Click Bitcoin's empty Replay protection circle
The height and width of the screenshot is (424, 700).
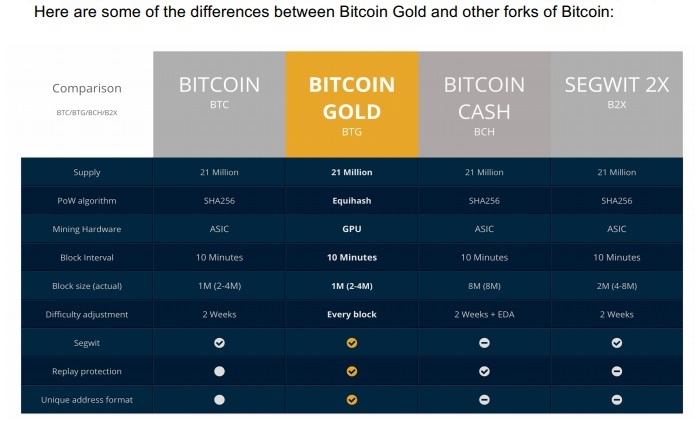coord(219,371)
